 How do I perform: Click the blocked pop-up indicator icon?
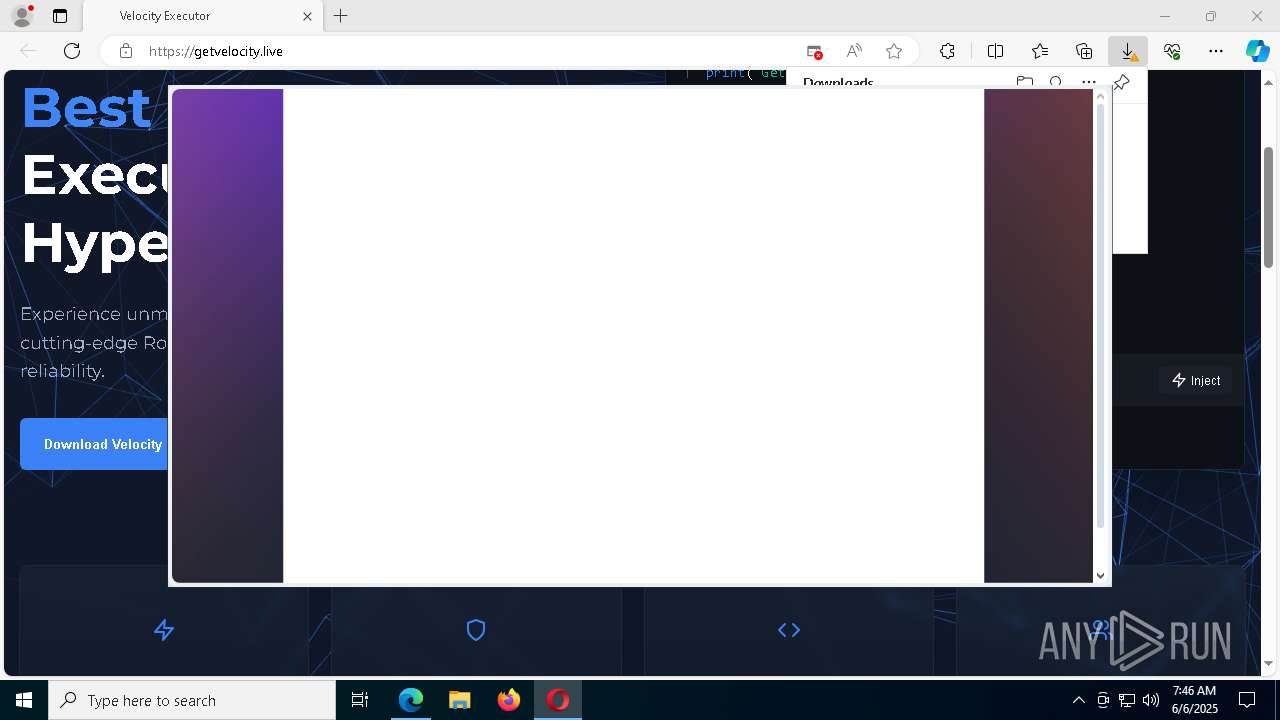coord(814,51)
